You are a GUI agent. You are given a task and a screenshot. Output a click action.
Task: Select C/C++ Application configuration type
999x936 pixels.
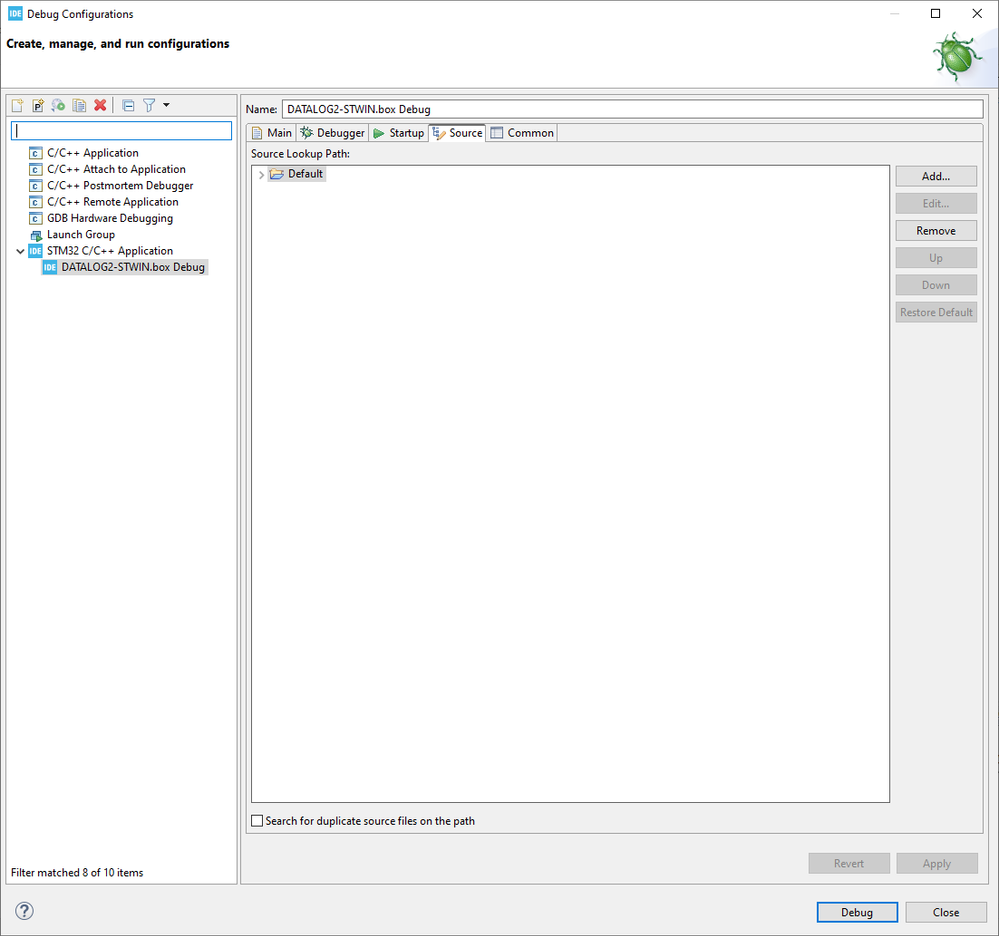click(92, 153)
